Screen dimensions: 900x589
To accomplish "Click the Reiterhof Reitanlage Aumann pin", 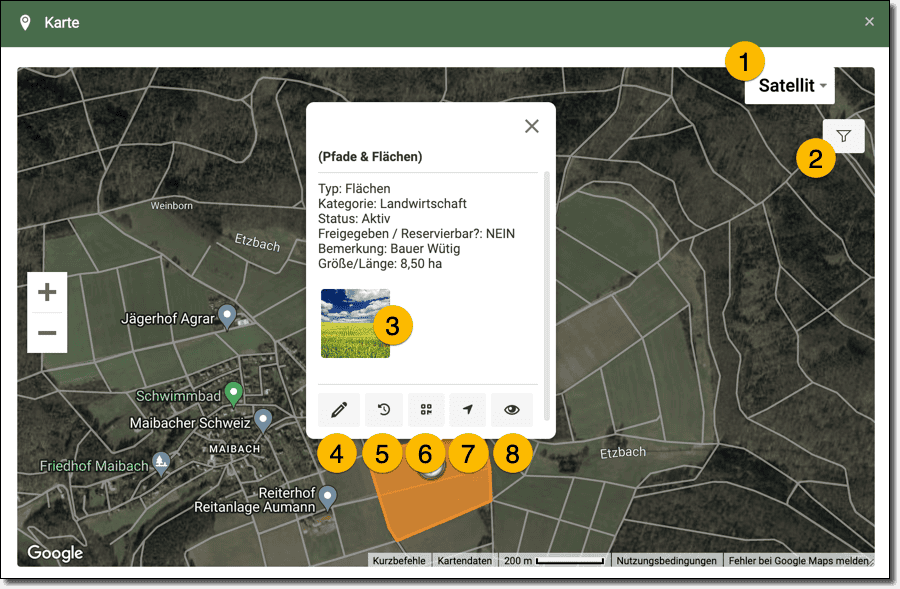I will pos(326,496).
